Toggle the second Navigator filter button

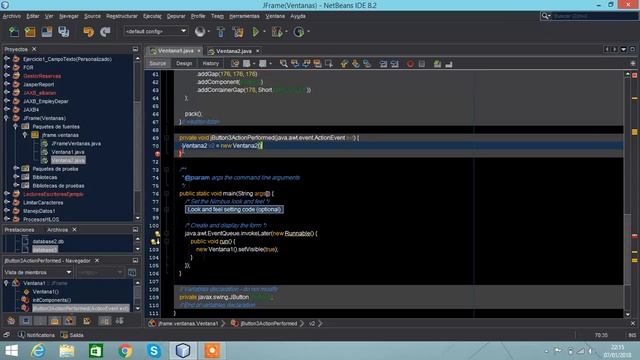(x=26, y=321)
